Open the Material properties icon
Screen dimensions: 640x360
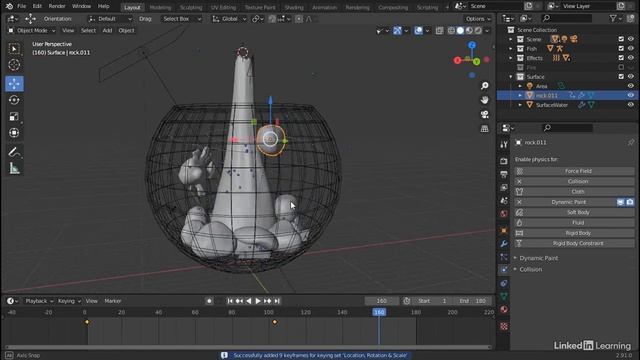[504, 309]
